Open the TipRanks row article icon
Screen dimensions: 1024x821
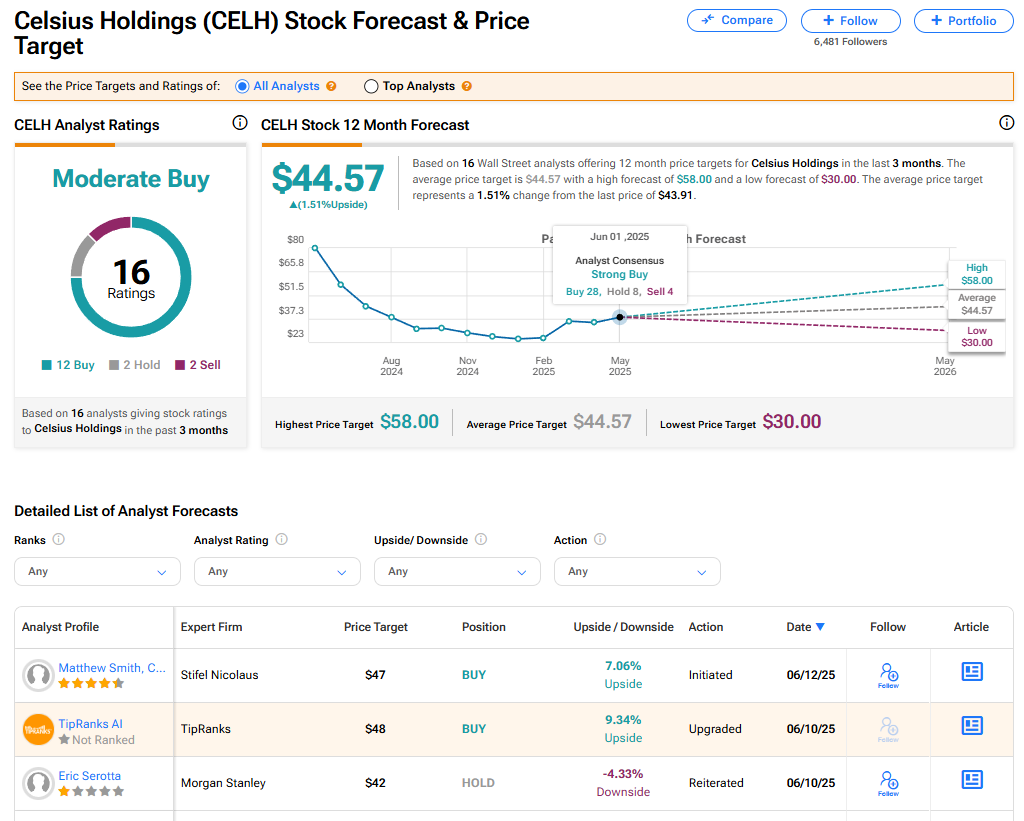tap(972, 726)
